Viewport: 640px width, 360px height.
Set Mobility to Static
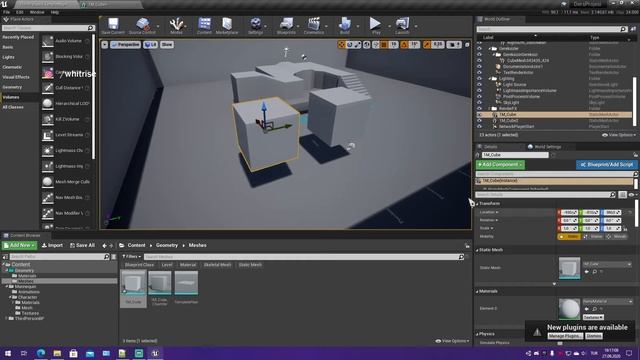click(x=569, y=236)
